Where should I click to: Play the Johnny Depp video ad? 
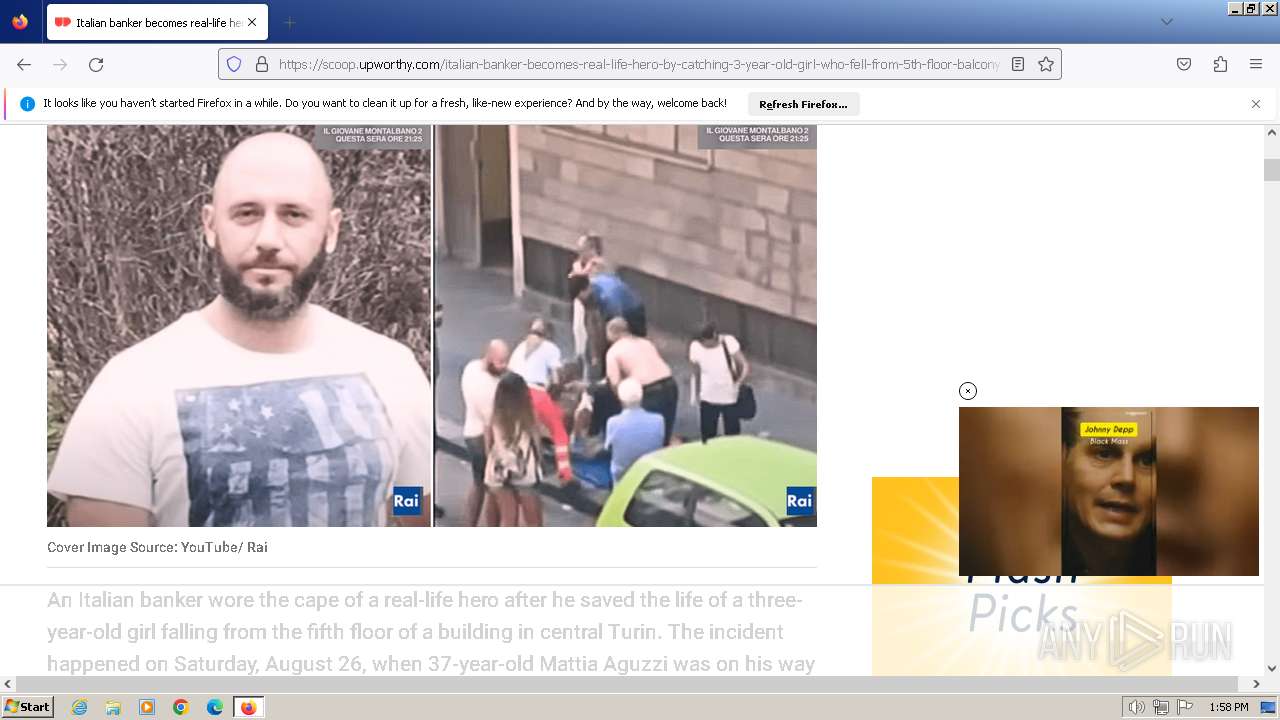tap(1109, 491)
